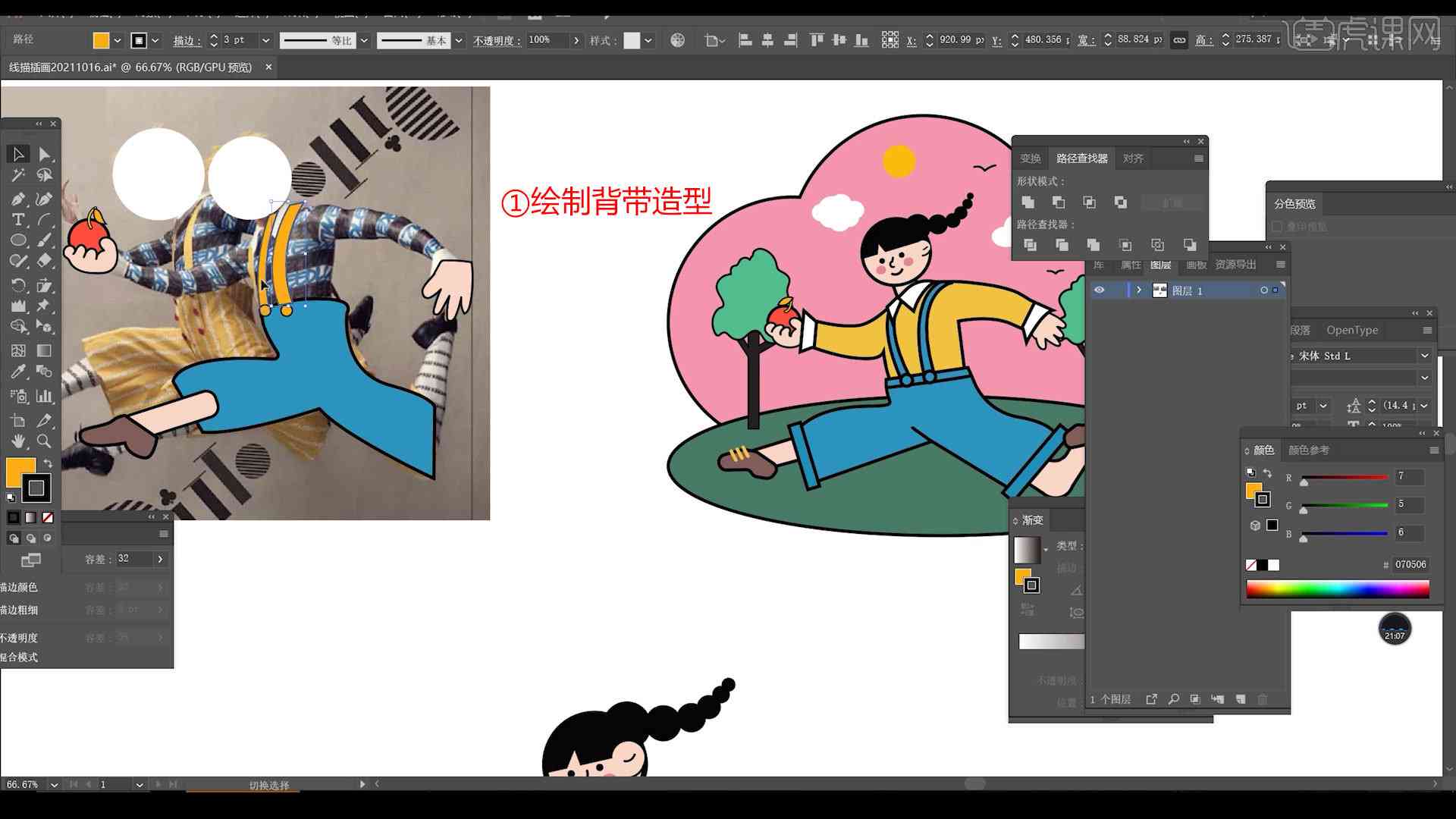Pick a color from the spectrum bar

point(1338,589)
